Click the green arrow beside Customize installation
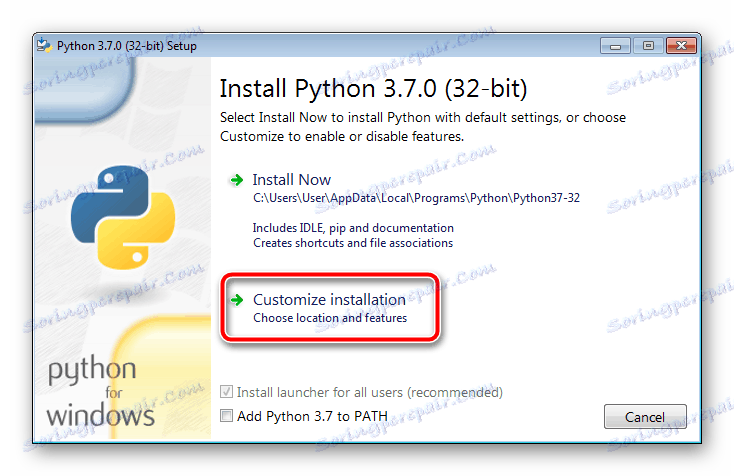 (x=237, y=300)
